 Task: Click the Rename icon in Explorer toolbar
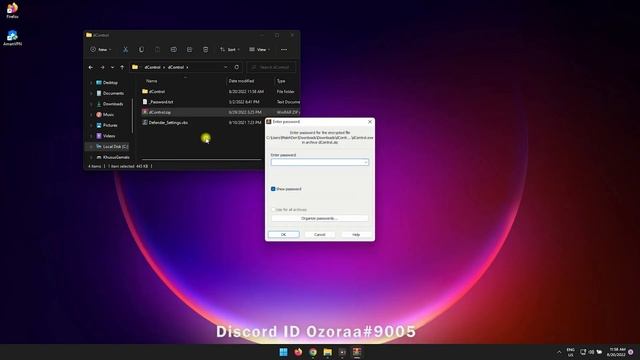point(173,49)
